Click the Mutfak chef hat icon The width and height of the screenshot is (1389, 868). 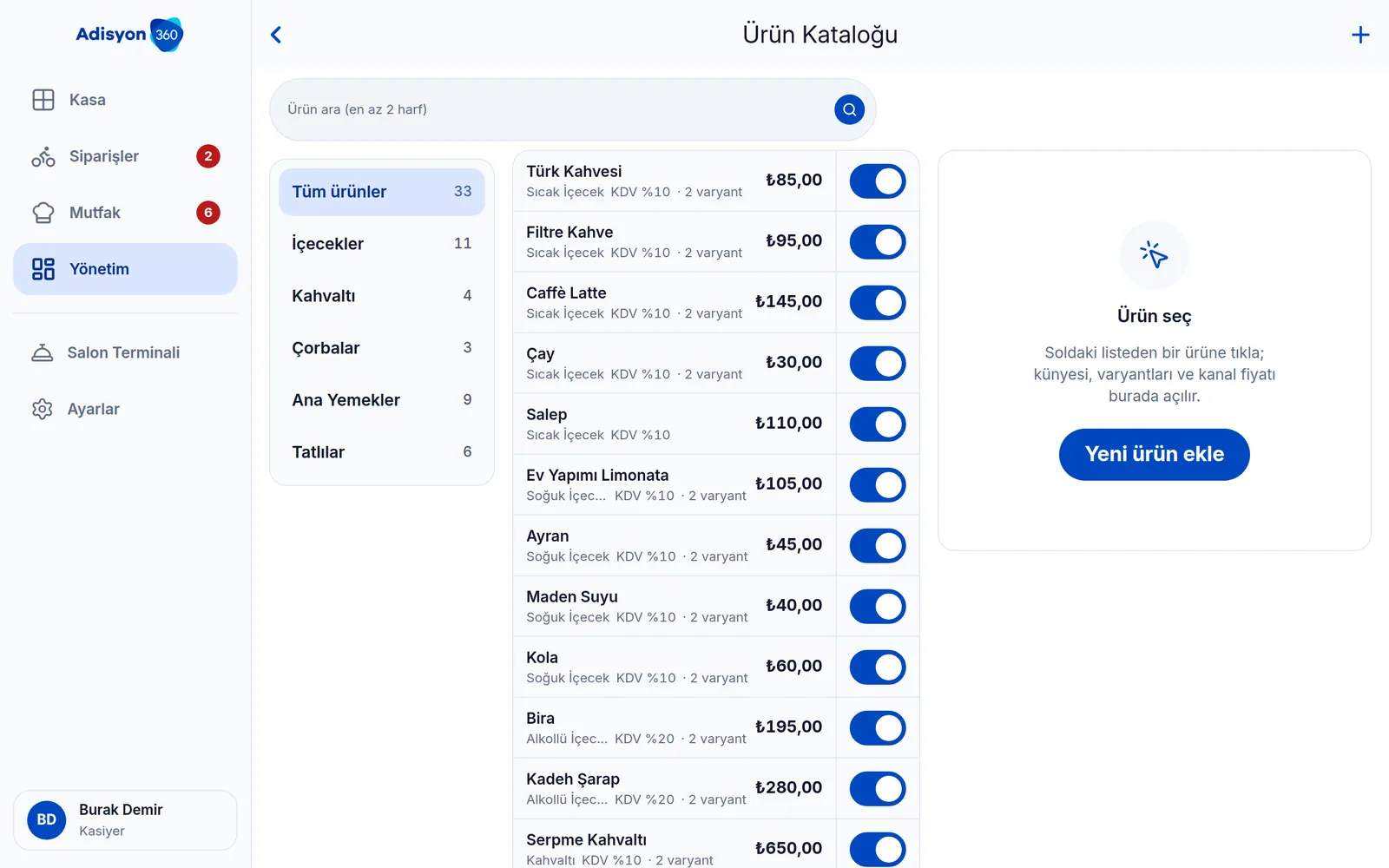[43, 213]
